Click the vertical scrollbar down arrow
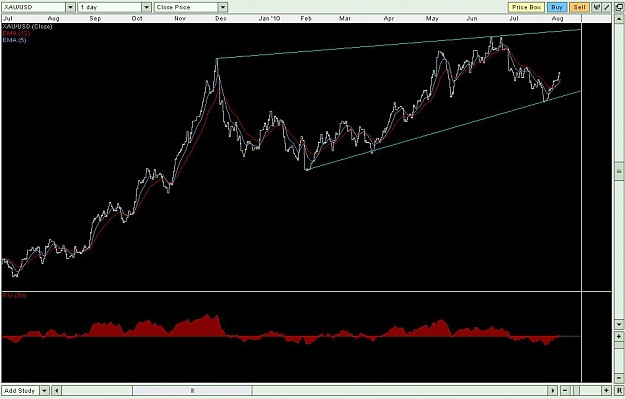The image size is (625, 399). coord(619,324)
